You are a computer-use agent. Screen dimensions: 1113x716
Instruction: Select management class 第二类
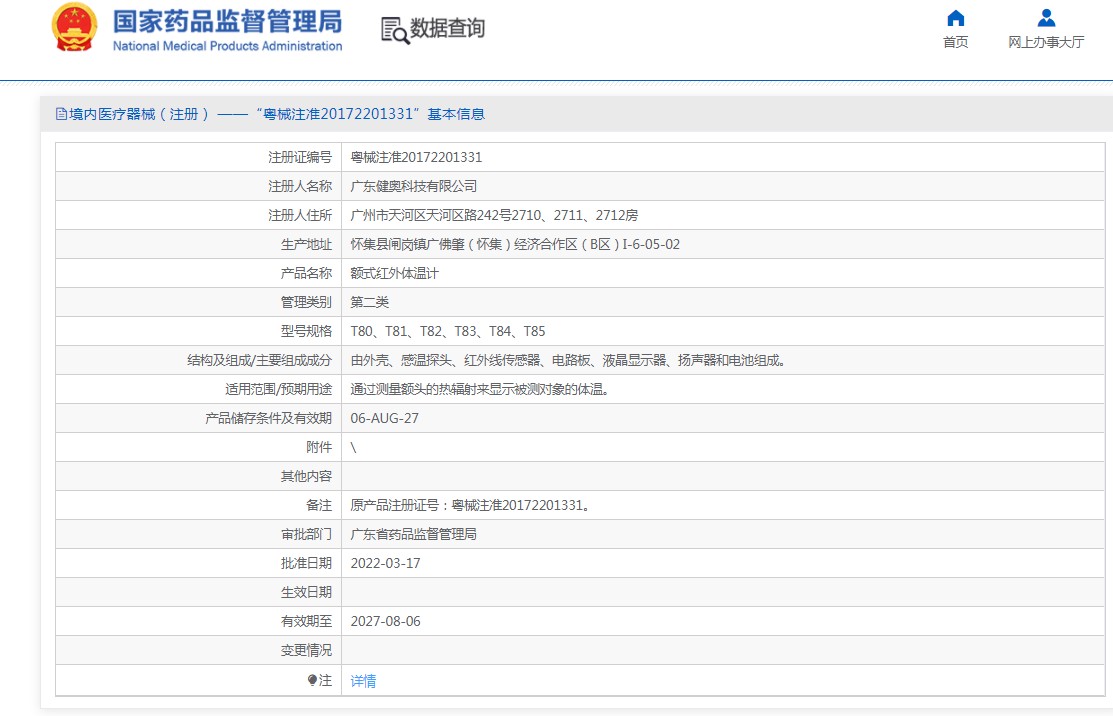tap(370, 302)
